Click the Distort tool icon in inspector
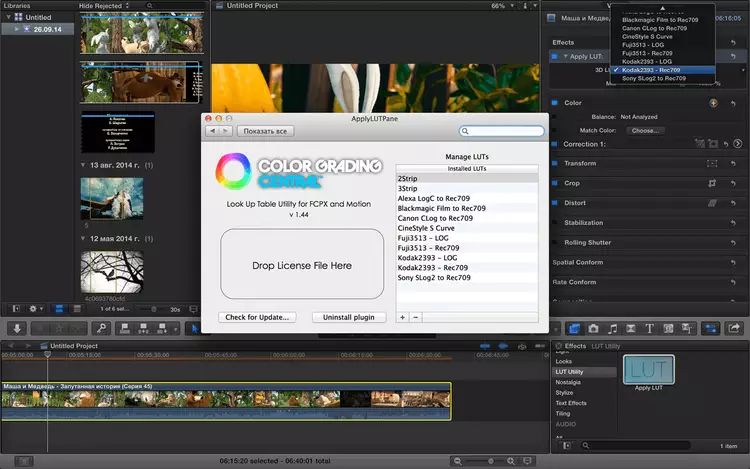Viewport: 750px width, 469px height. tap(712, 203)
